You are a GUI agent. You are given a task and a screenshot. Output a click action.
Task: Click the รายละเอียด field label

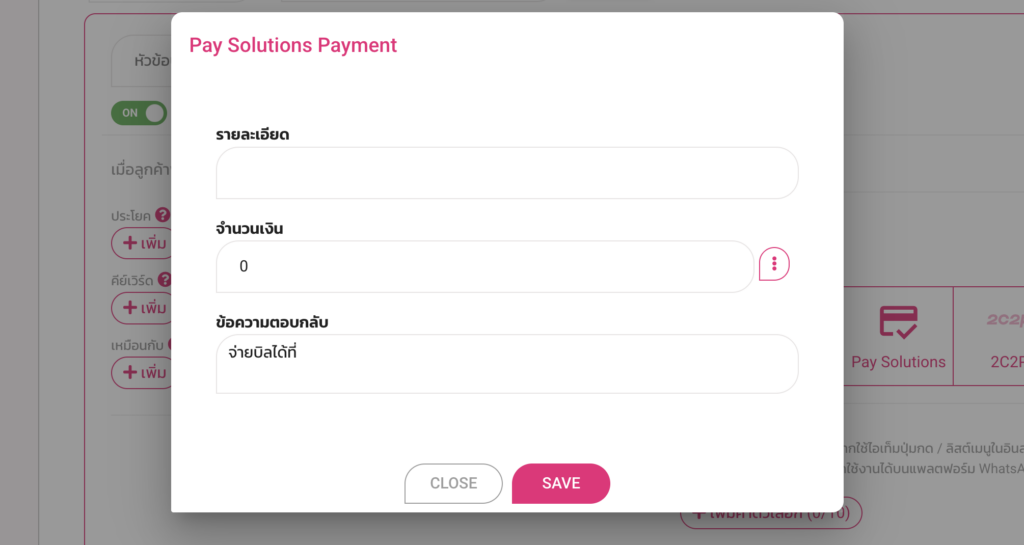(252, 134)
